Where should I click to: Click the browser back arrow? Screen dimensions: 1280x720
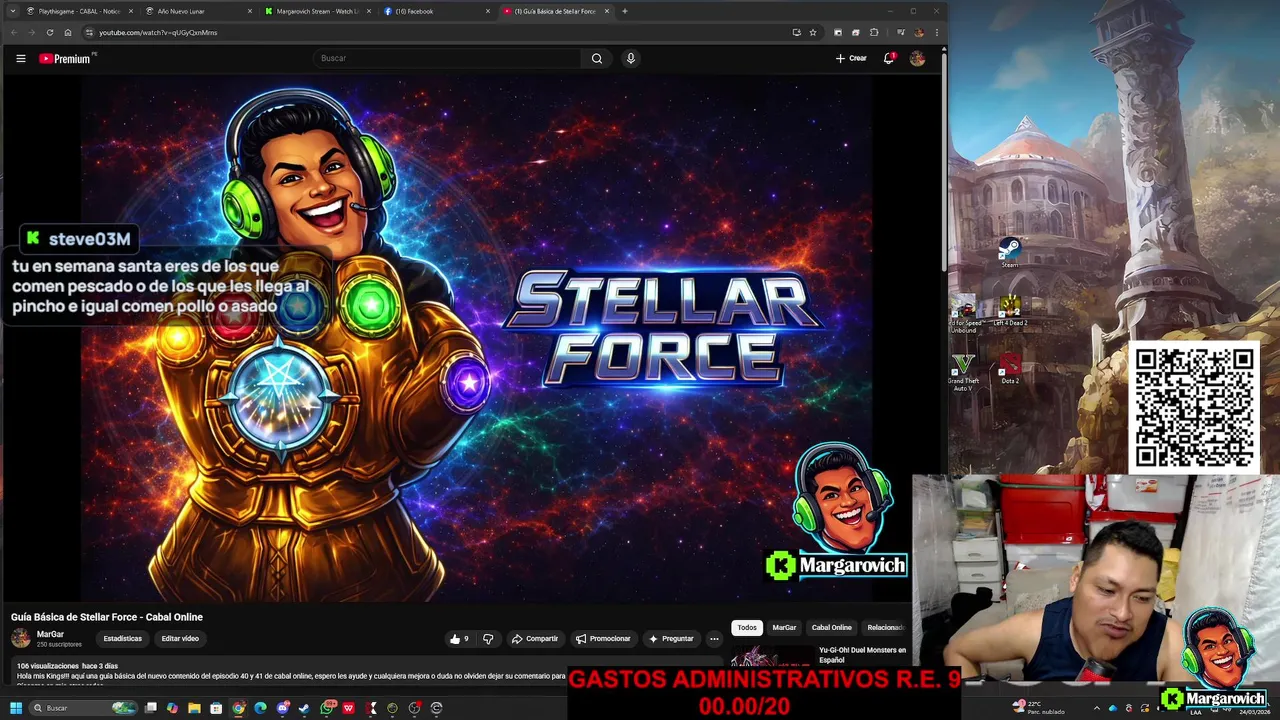point(14,32)
